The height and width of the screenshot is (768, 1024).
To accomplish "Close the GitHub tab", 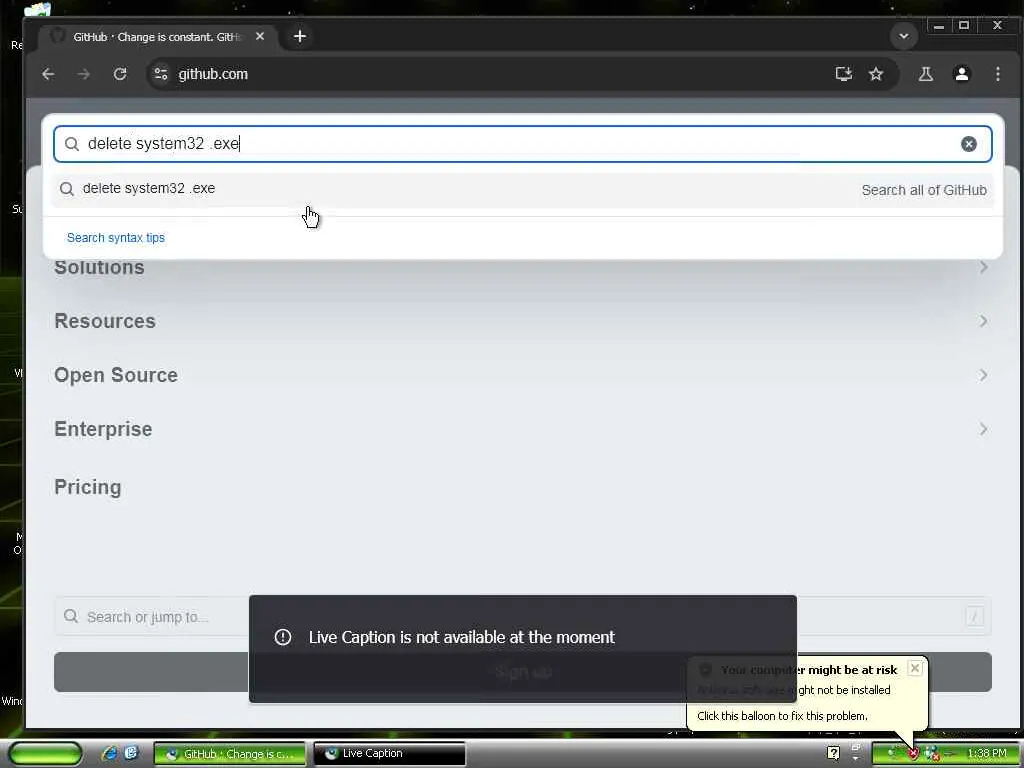I will [260, 36].
